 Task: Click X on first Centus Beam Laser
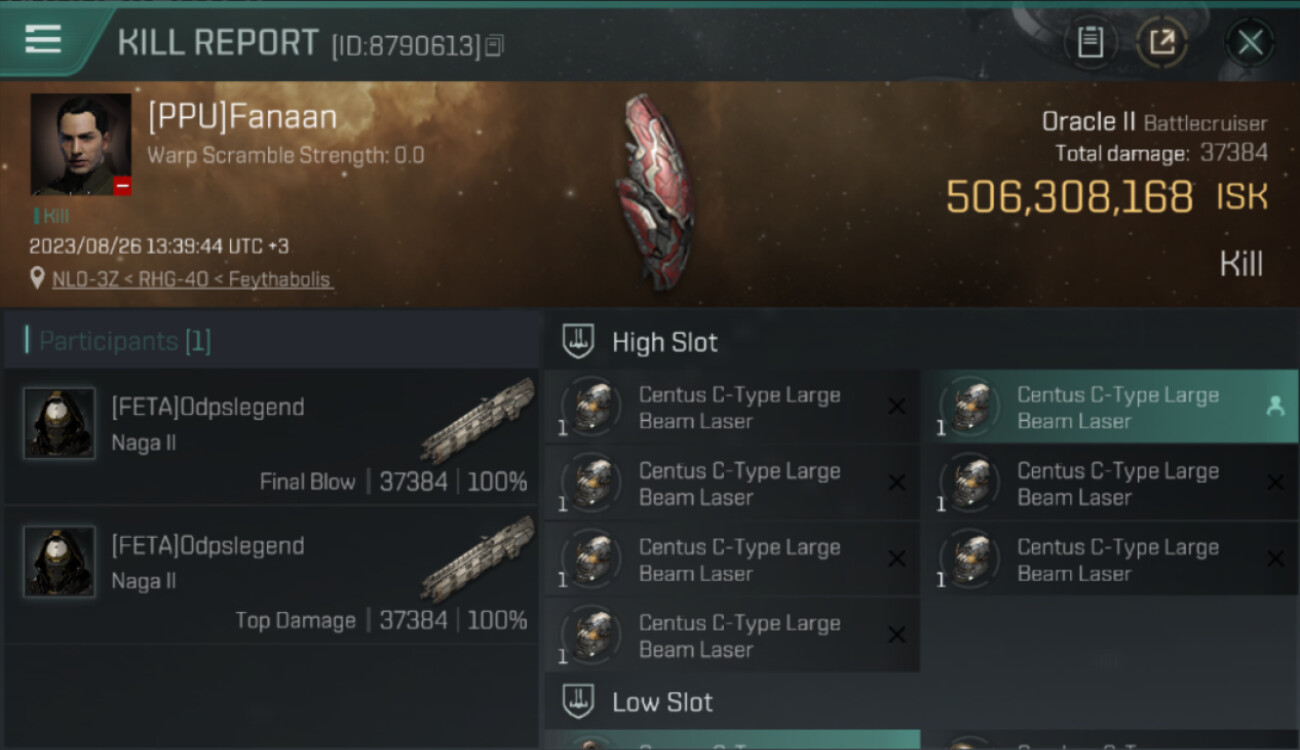[897, 407]
